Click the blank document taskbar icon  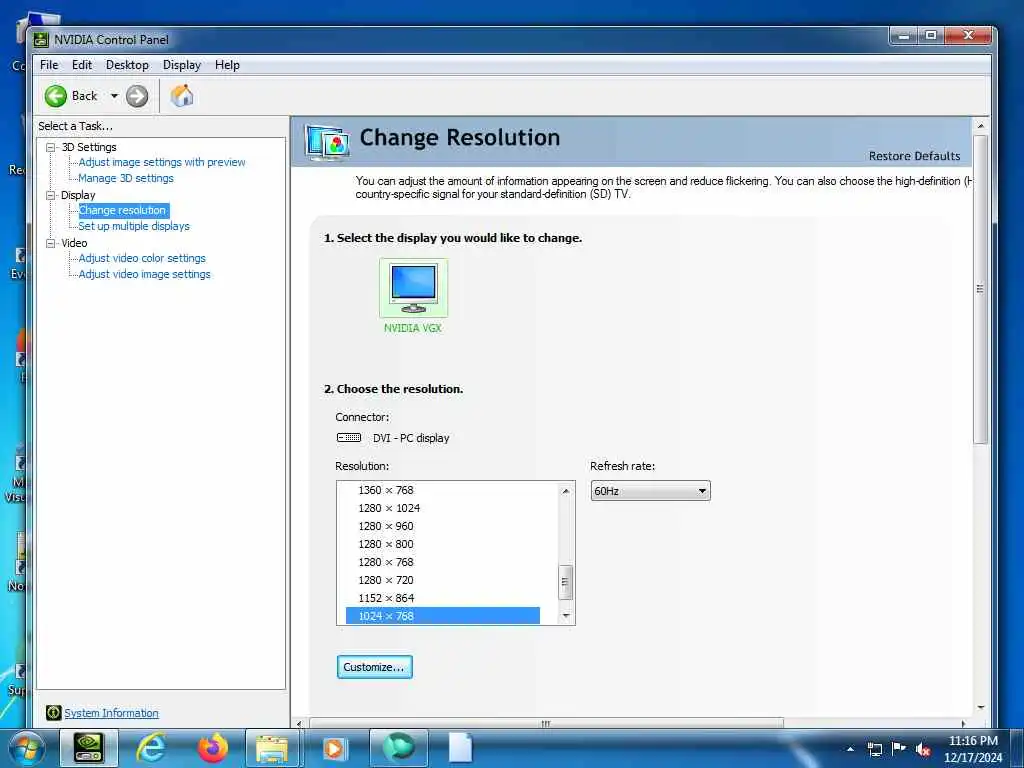[x=460, y=748]
